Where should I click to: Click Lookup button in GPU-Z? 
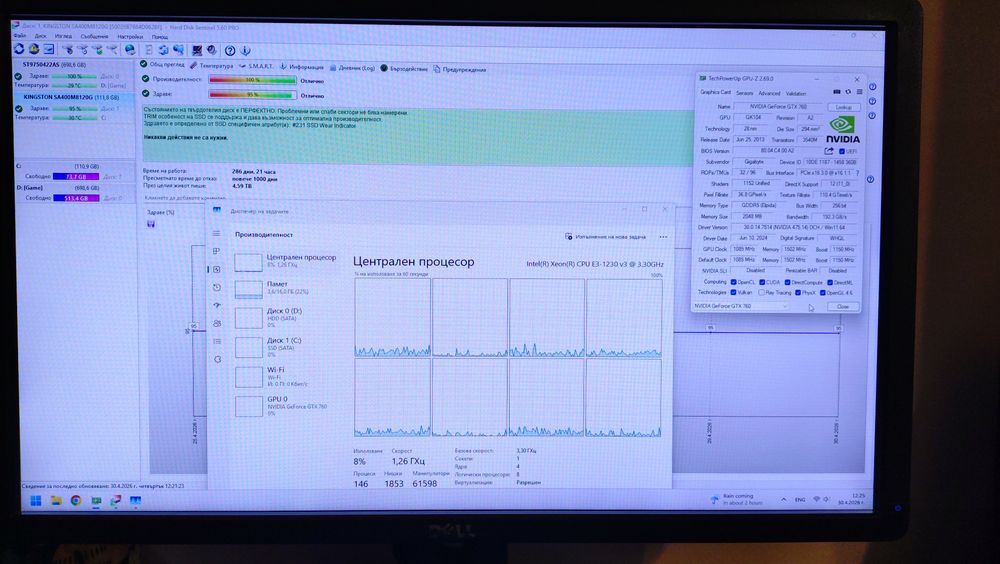tap(843, 107)
